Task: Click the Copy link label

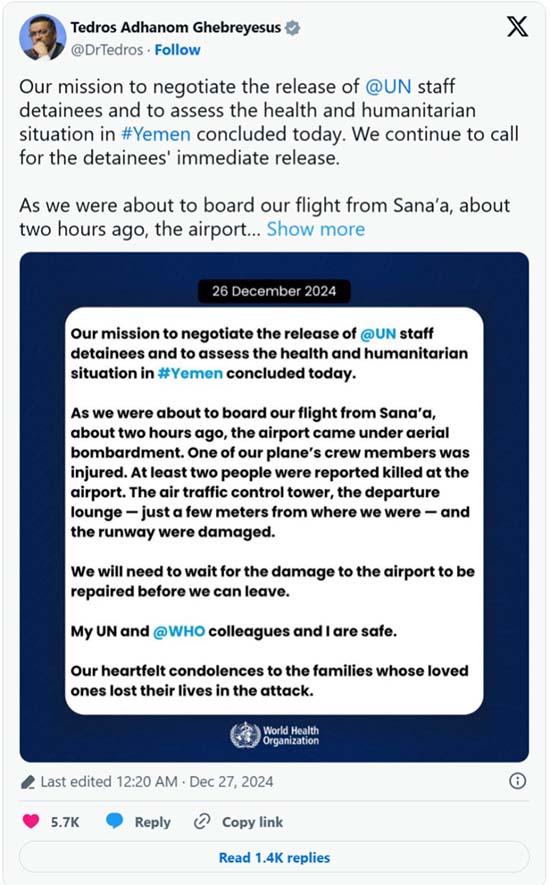Action: [252, 822]
